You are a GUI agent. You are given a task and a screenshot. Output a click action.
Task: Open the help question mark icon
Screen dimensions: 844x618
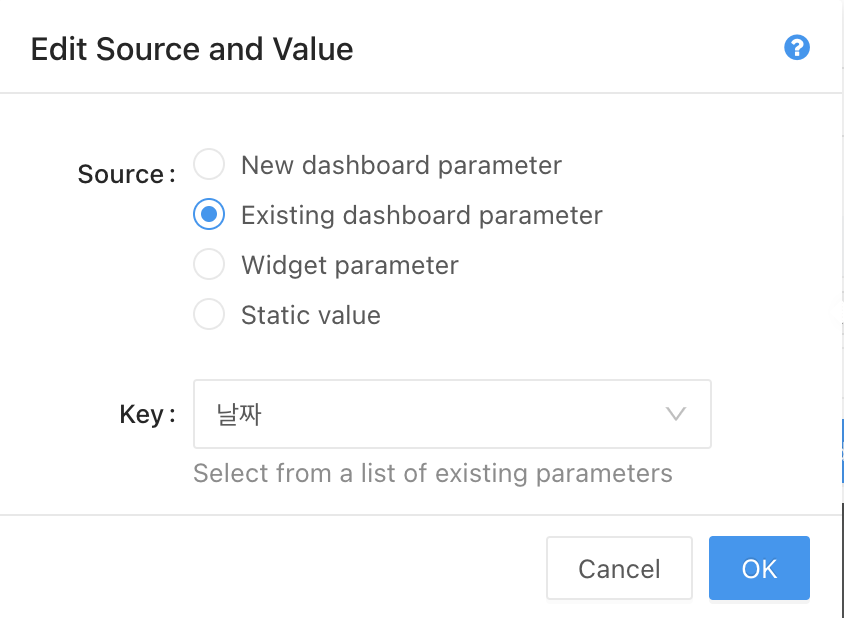coord(797,48)
